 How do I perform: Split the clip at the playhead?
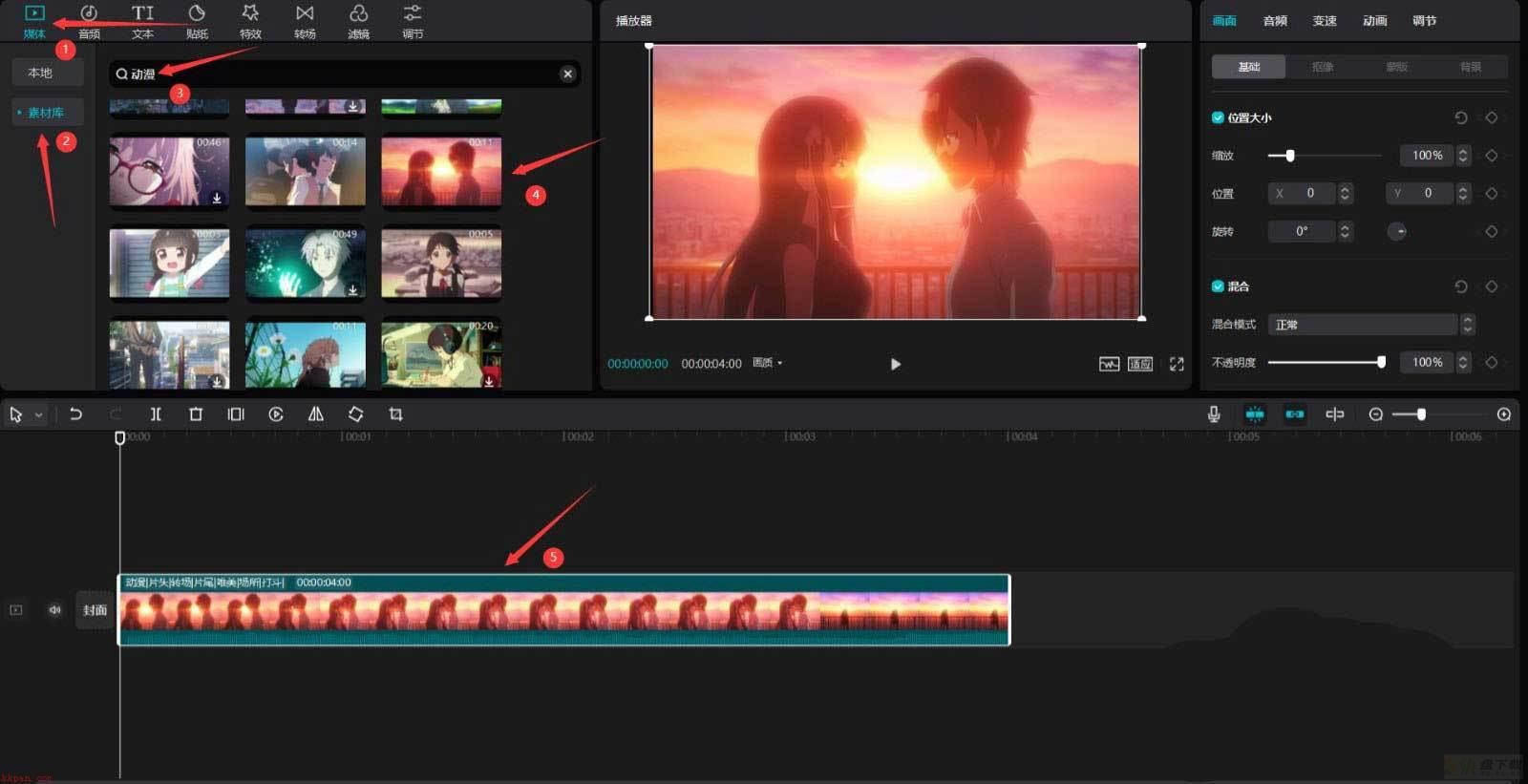click(x=156, y=414)
